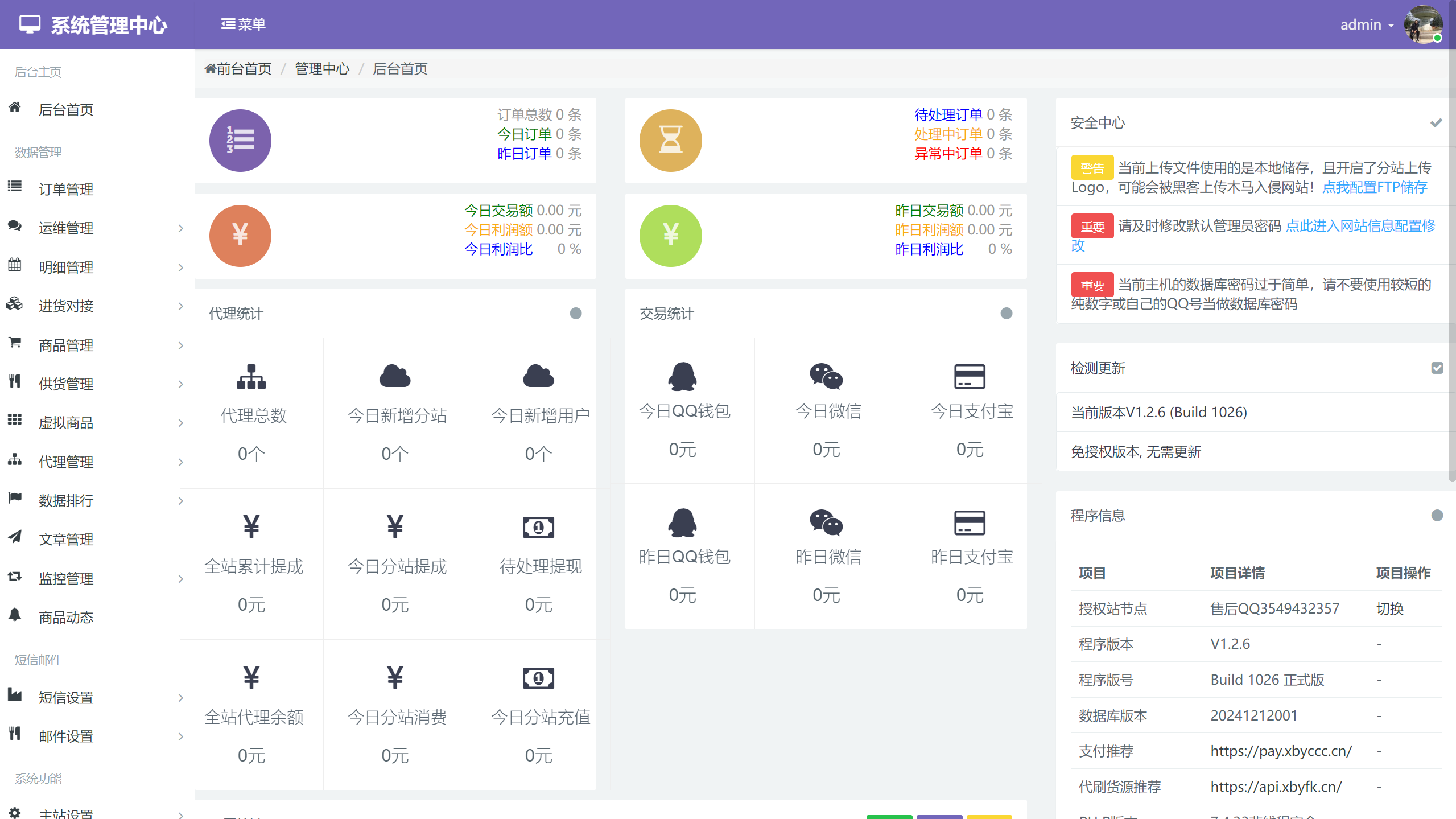1456x819 pixels.
Task: Click the 今日支付宝 card icon
Action: (970, 376)
